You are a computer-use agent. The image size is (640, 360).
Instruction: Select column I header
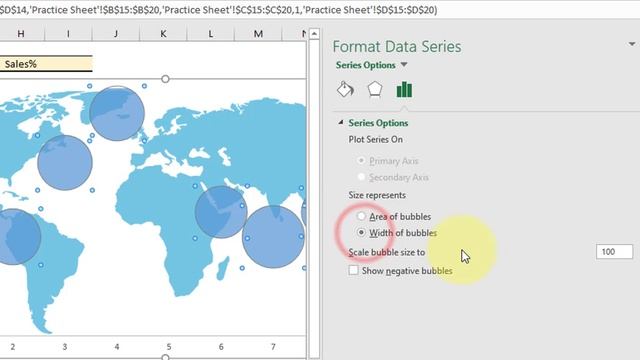(x=68, y=34)
